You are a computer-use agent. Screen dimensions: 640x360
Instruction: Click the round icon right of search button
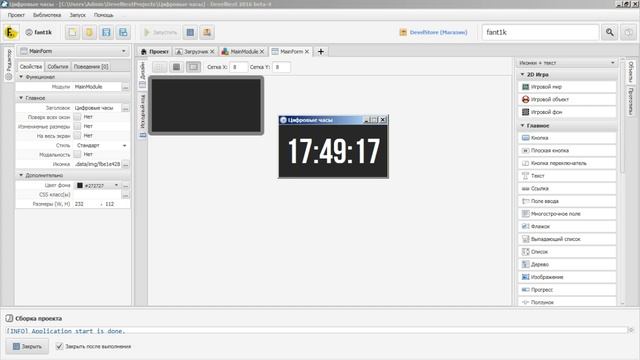629,32
